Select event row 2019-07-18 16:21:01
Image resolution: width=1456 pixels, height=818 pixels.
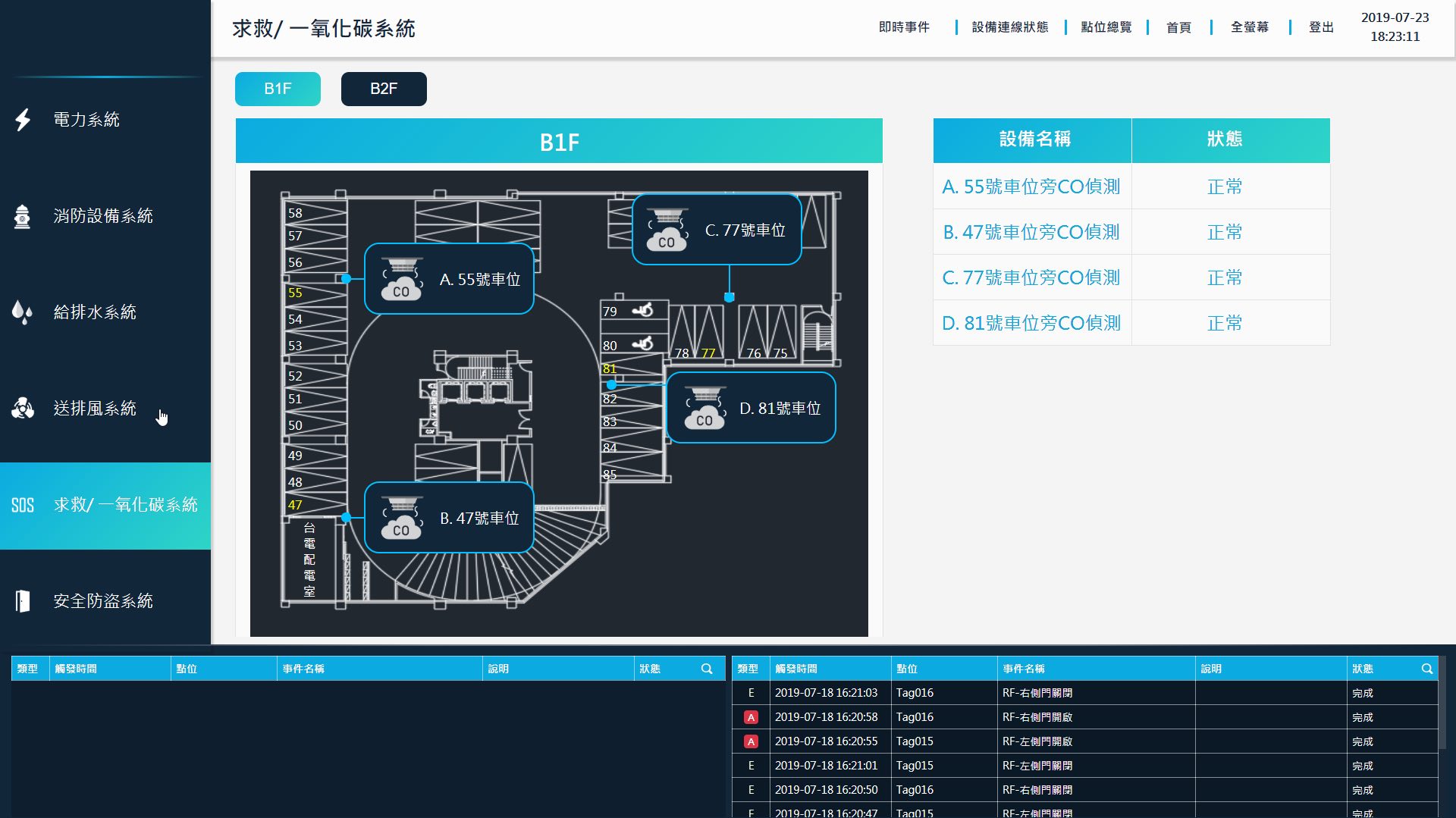(1084, 766)
